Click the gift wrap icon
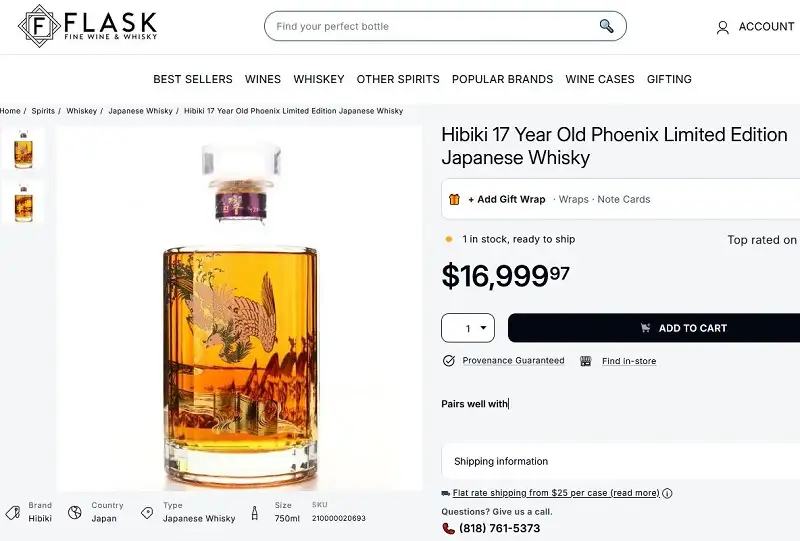The height and width of the screenshot is (541, 800). click(x=455, y=199)
